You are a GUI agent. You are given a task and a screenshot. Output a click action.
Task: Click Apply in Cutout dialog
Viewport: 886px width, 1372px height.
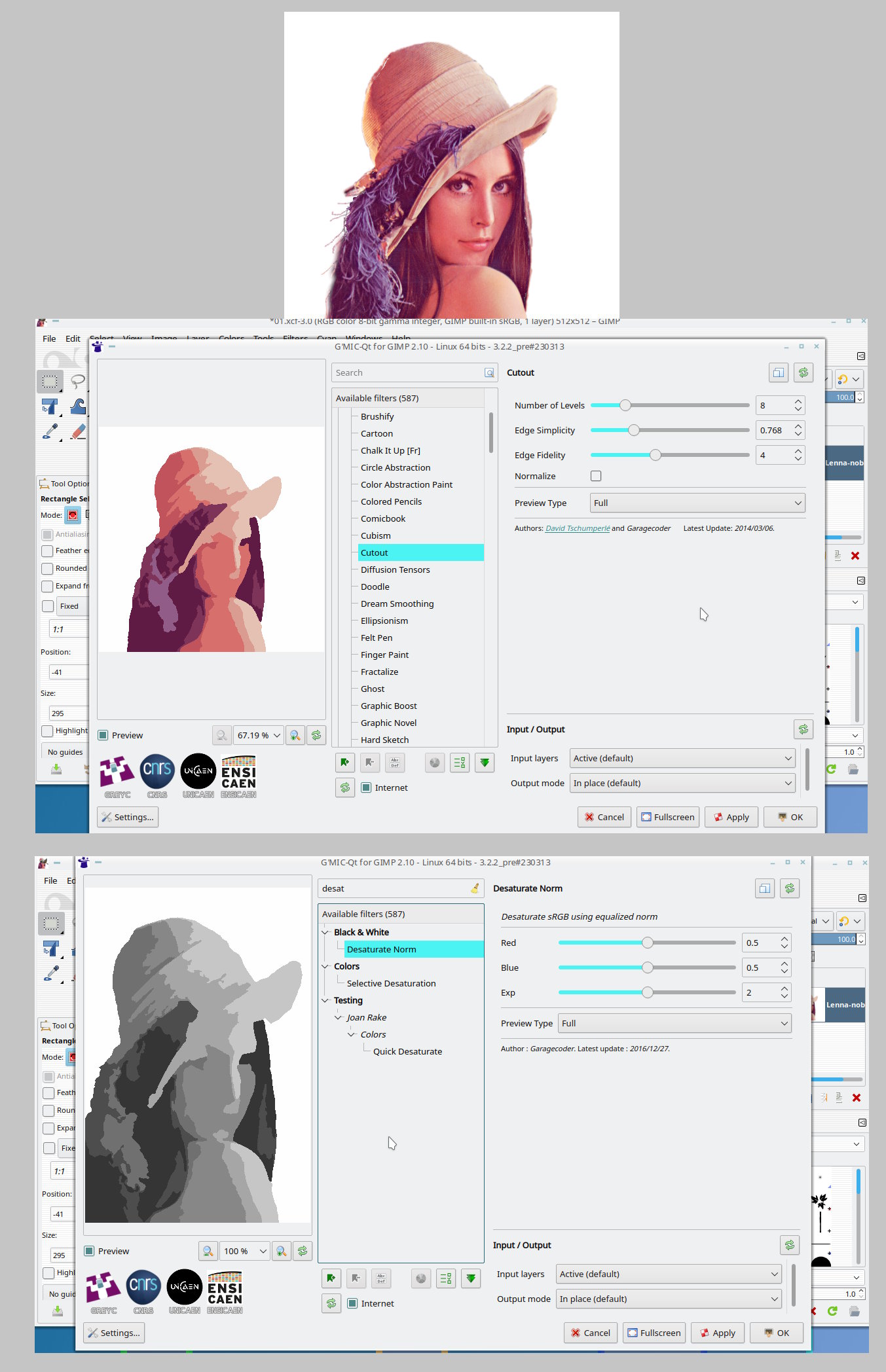coord(731,817)
